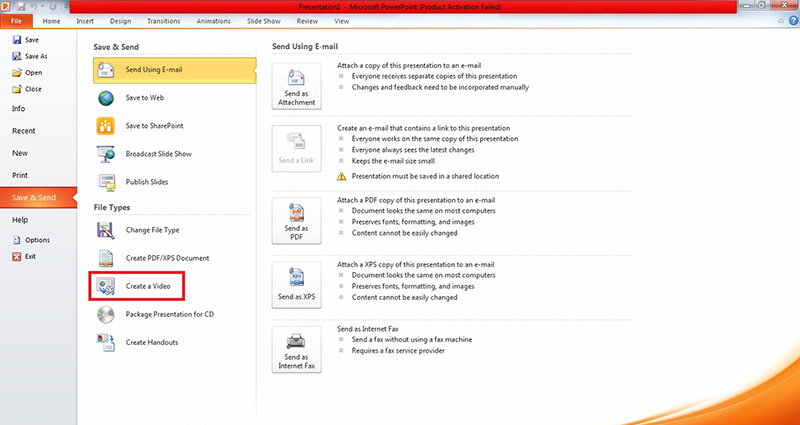Image resolution: width=800 pixels, height=425 pixels.
Task: Click Send as Attachment button
Action: (296, 86)
